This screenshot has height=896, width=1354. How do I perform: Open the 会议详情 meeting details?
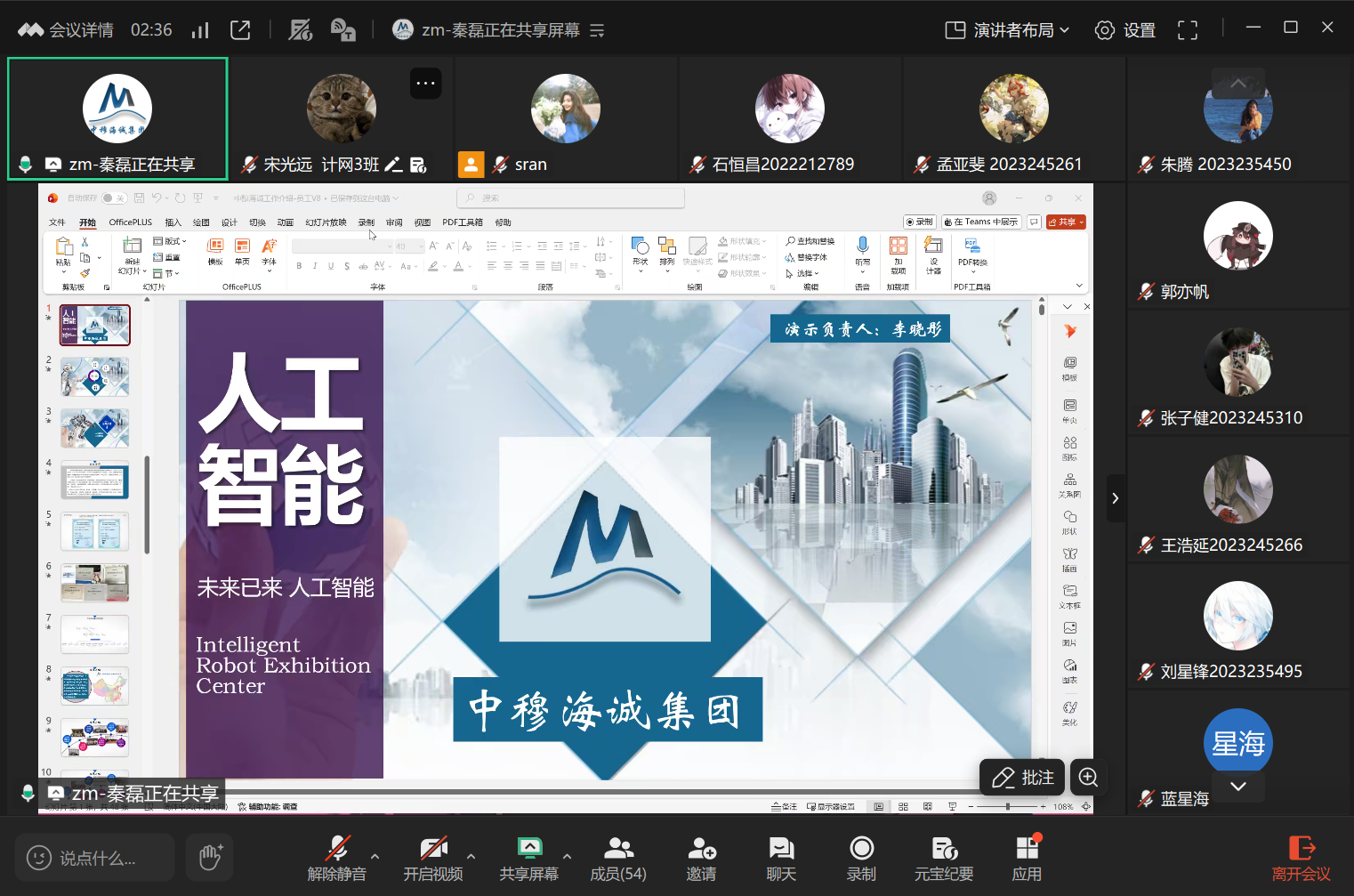pyautogui.click(x=66, y=30)
